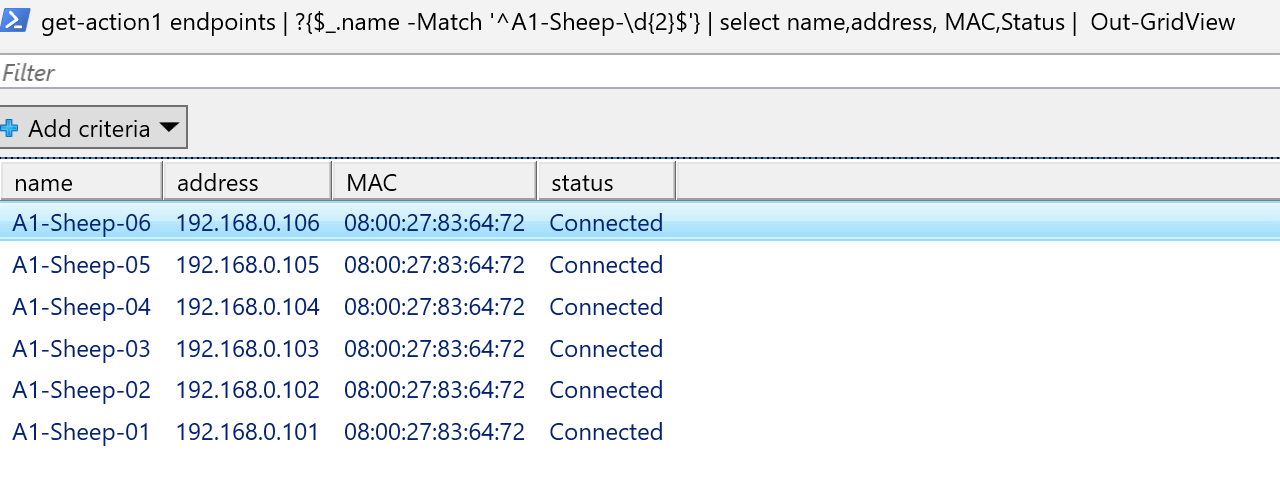Sort by the MAC column header

pyautogui.click(x=433, y=183)
